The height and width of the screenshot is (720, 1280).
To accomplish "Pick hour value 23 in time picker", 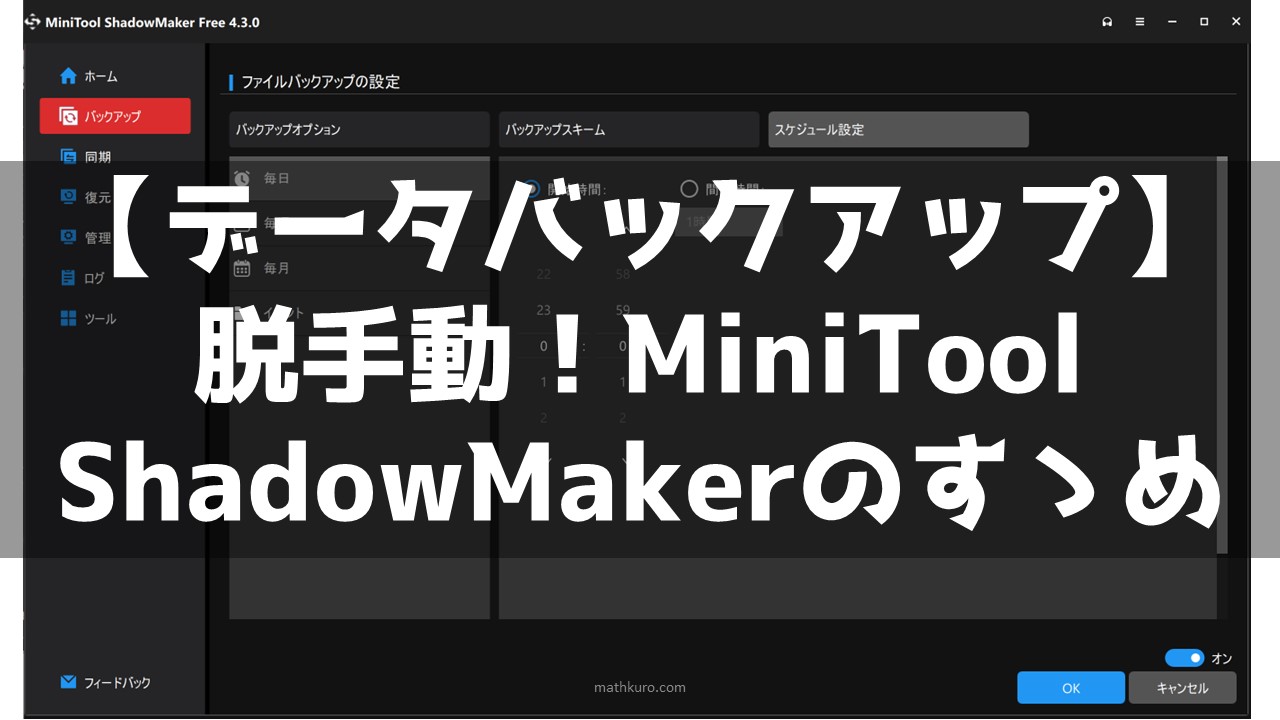I will click(544, 310).
